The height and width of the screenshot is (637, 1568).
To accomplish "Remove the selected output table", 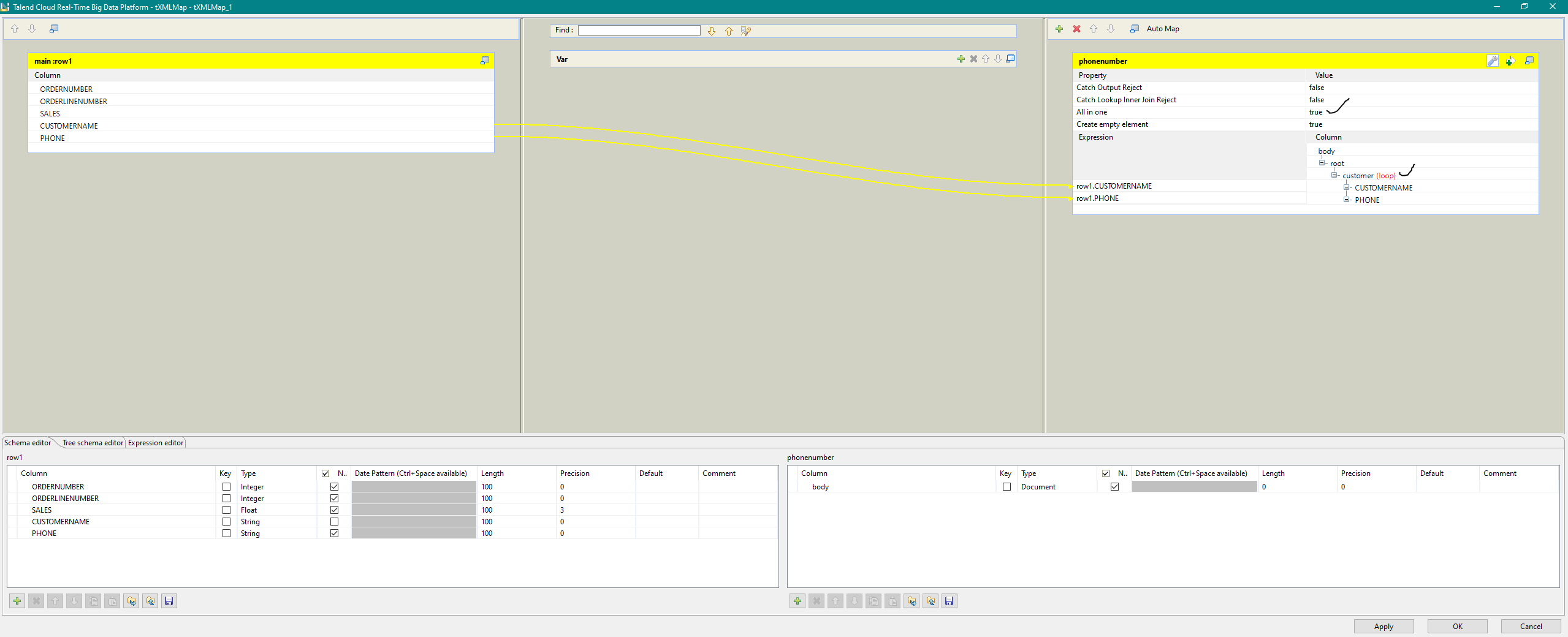I will (1076, 29).
